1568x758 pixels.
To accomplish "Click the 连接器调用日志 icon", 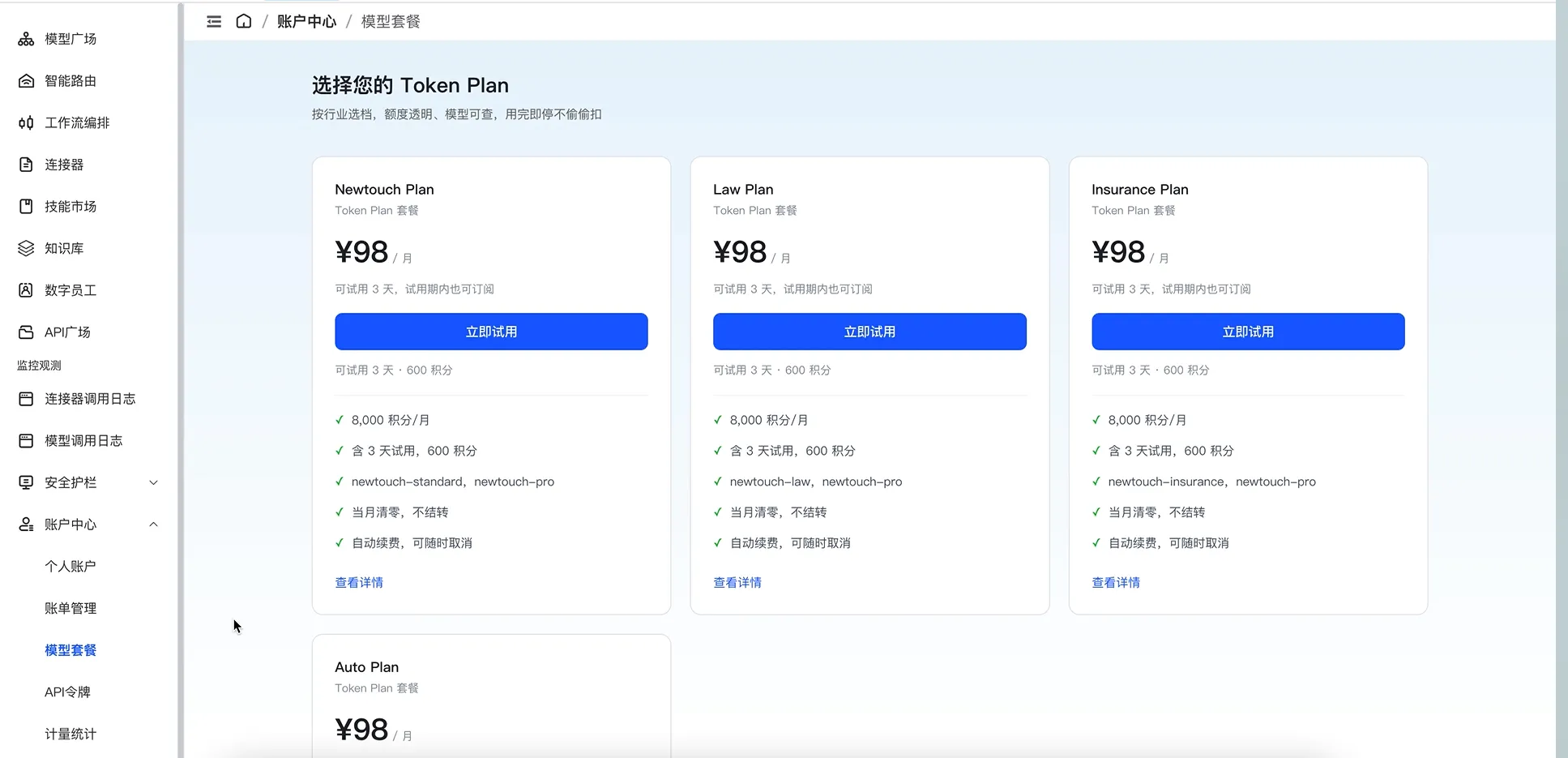I will click(26, 399).
